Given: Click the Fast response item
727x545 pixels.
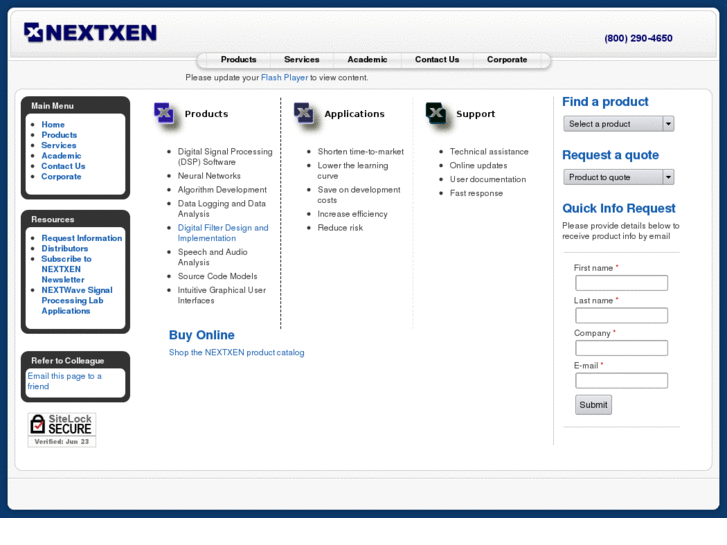Looking at the screenshot, I should pos(476,193).
